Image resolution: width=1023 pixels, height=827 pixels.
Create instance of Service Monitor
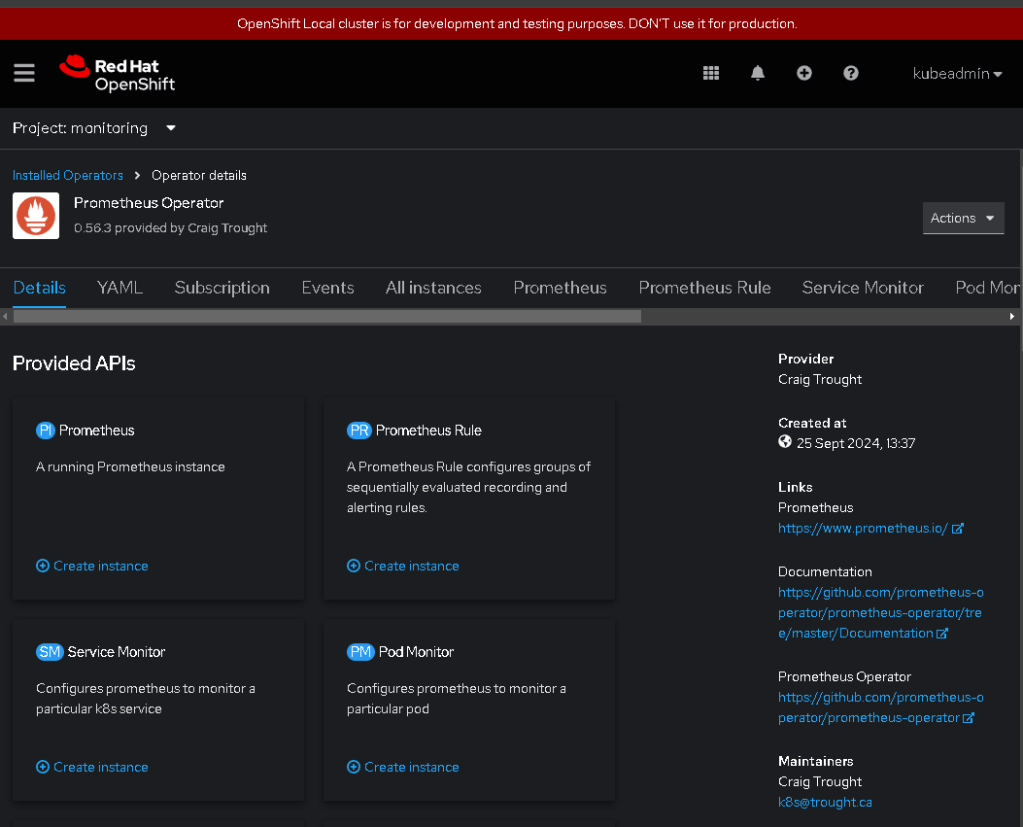[92, 767]
